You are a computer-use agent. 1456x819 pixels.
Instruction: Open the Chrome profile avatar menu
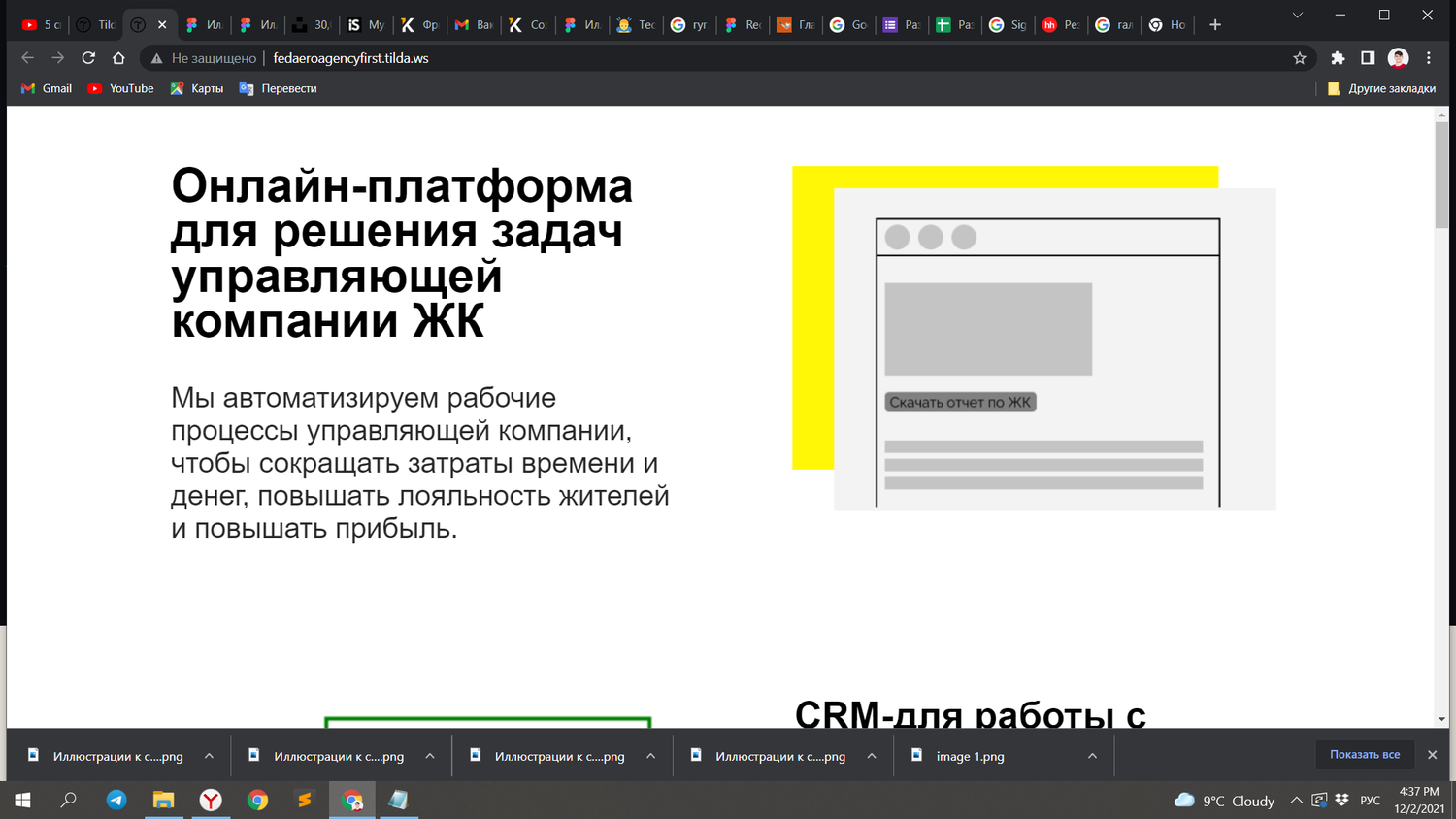click(1398, 58)
